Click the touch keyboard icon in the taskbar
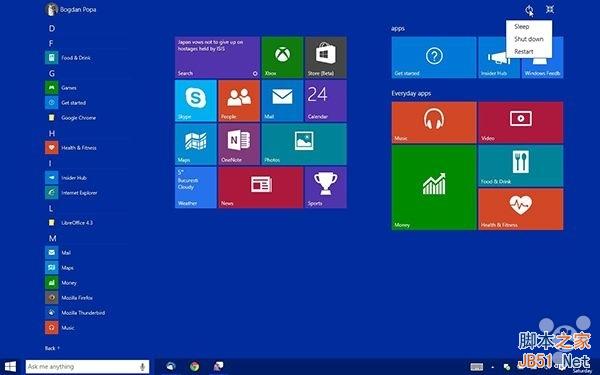 tap(476, 367)
